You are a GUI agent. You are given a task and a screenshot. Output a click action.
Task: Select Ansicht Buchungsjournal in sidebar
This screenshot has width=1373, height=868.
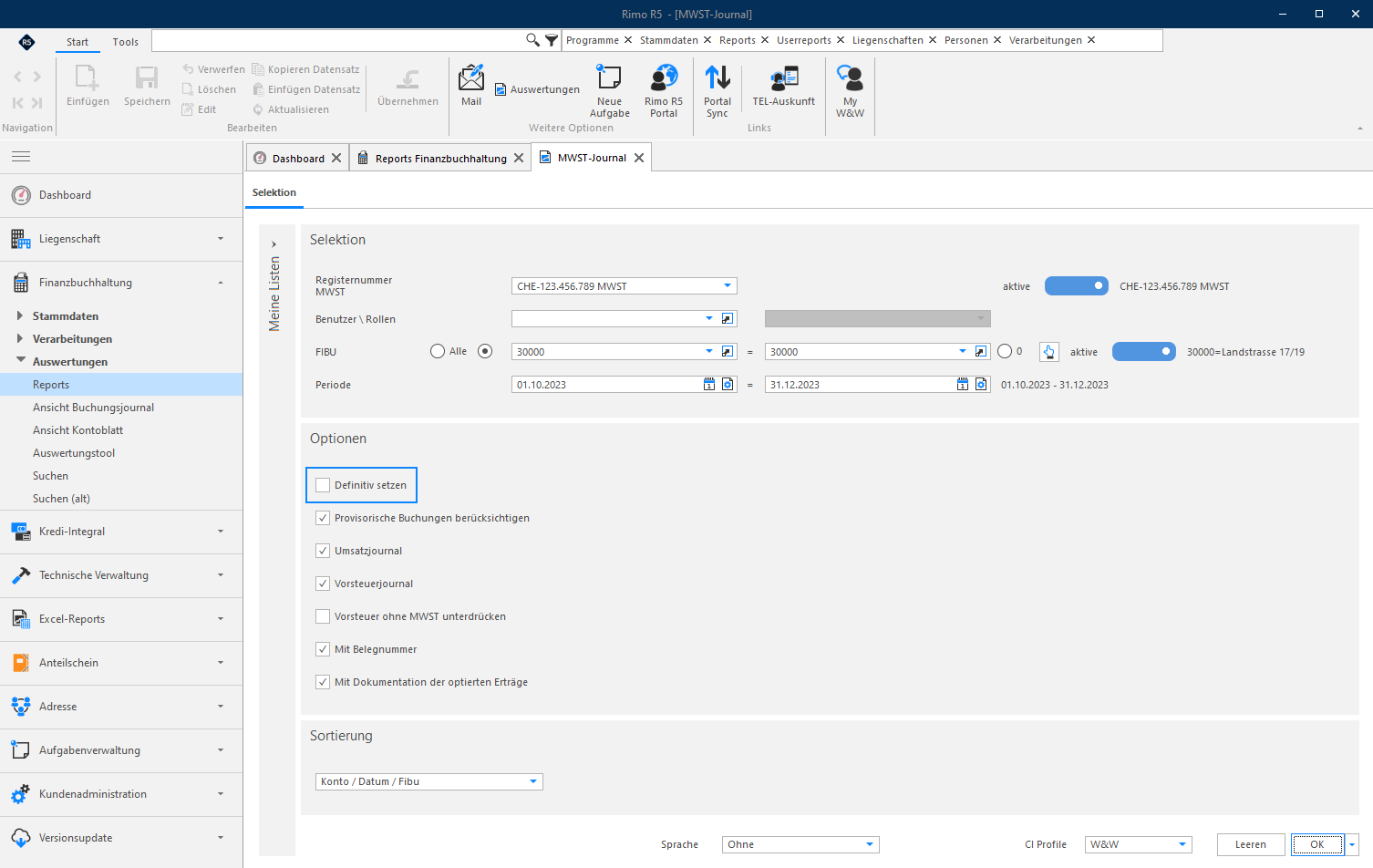point(121,408)
